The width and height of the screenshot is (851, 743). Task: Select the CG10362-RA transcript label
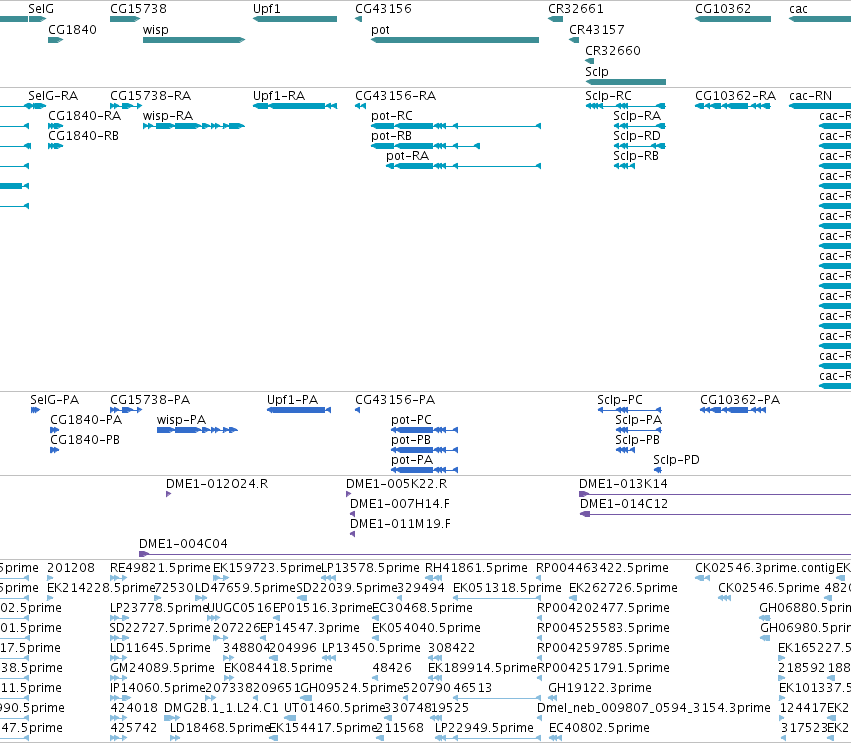click(x=735, y=96)
